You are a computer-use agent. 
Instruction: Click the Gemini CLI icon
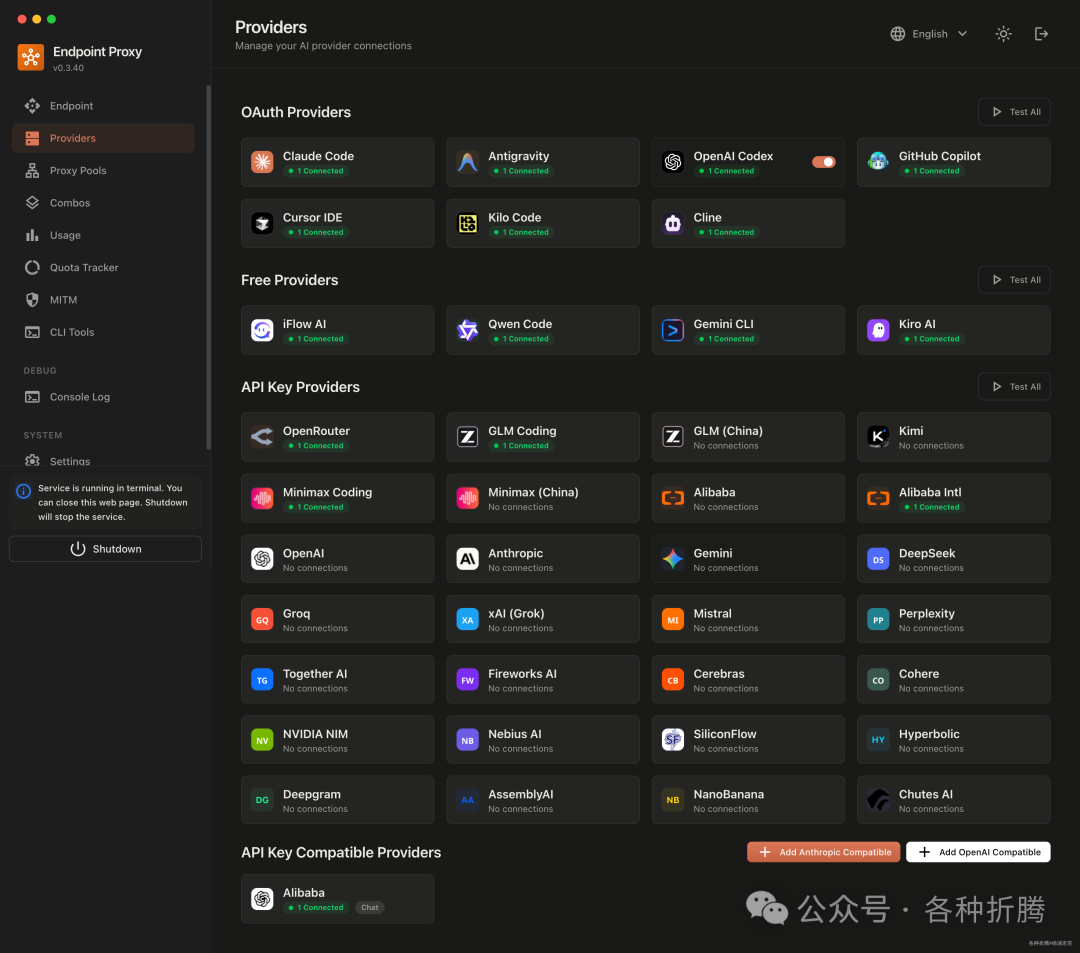(x=672, y=330)
